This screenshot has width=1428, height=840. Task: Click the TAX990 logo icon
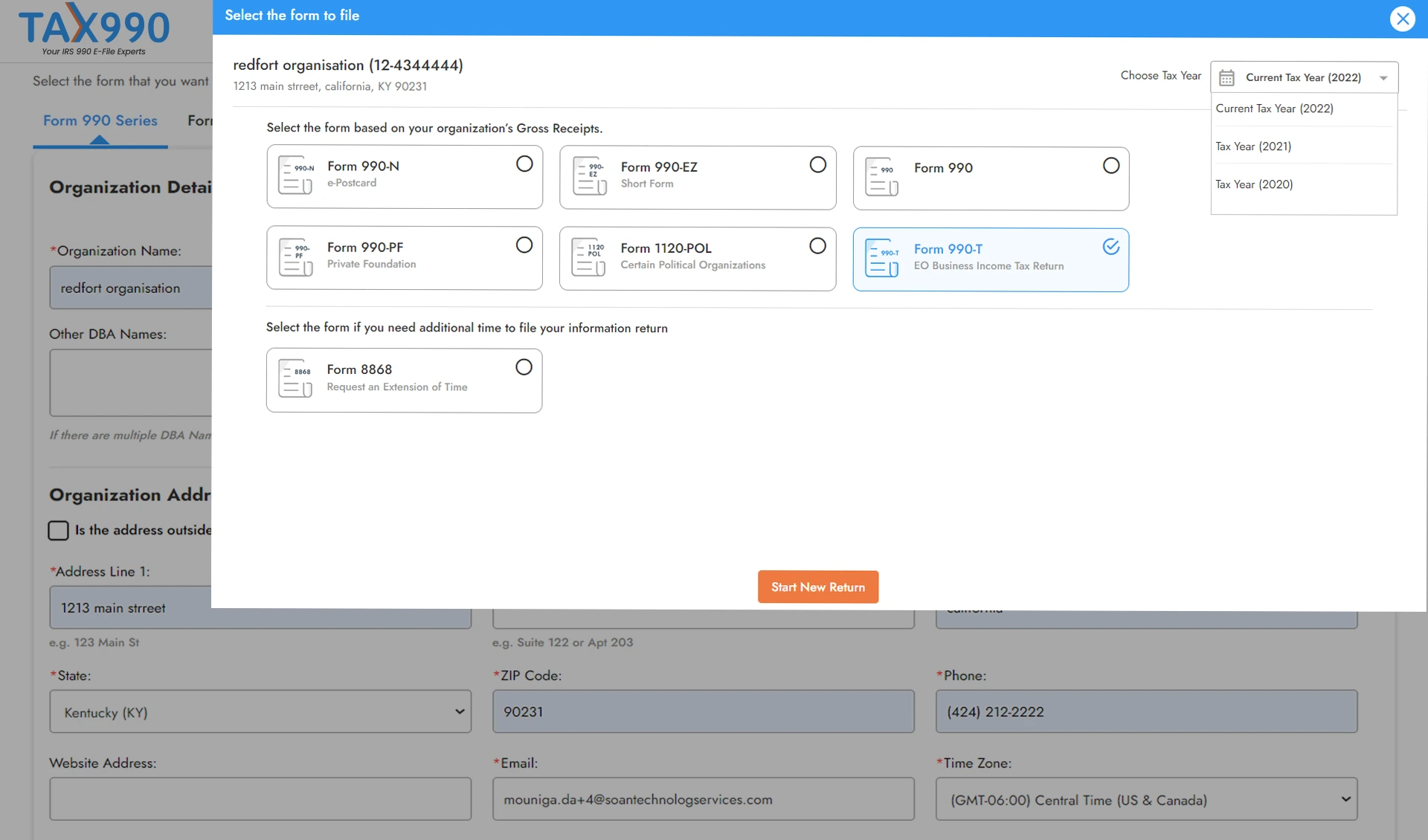(96, 30)
